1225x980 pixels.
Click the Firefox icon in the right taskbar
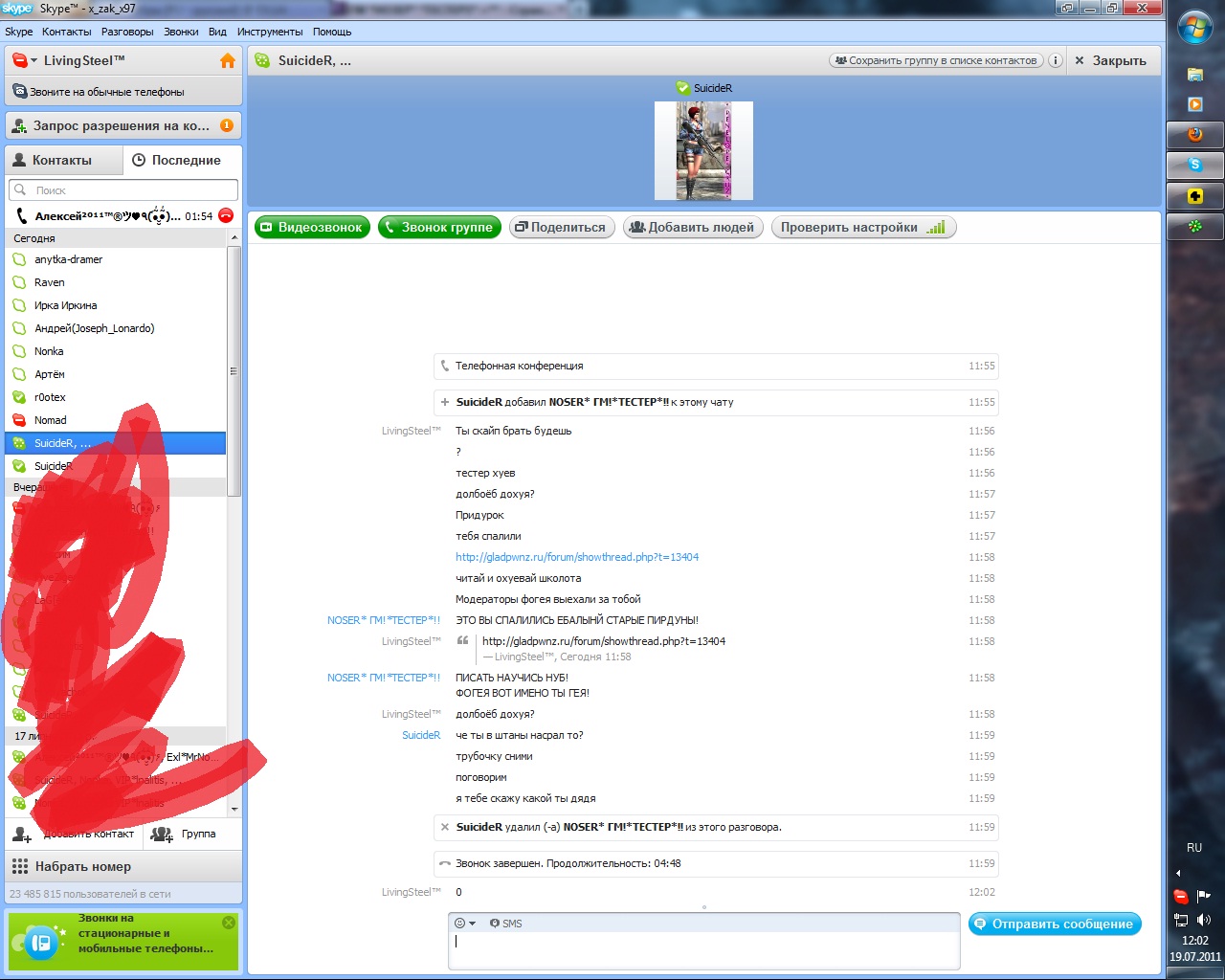[x=1194, y=134]
